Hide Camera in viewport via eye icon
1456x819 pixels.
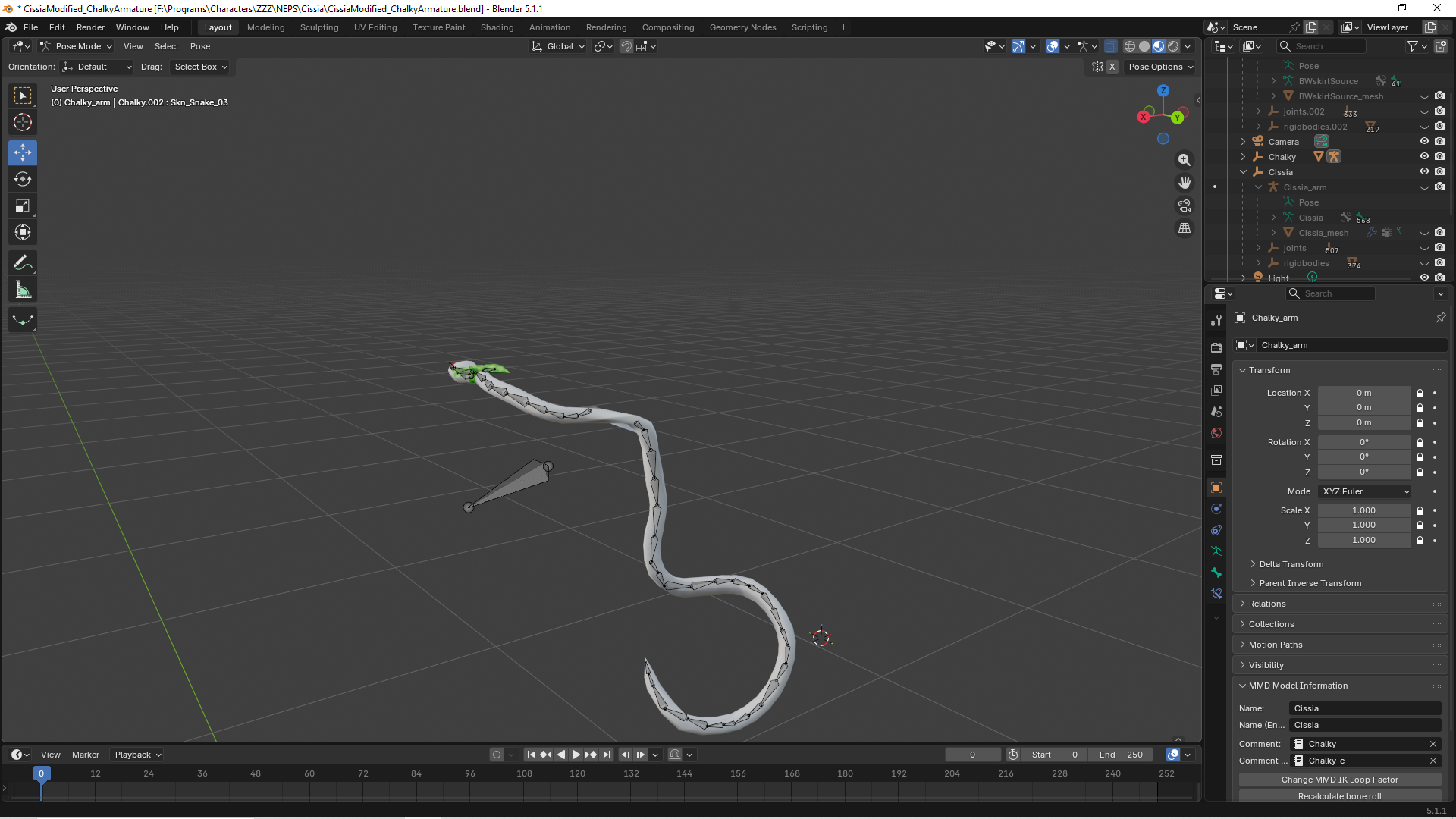click(1424, 141)
